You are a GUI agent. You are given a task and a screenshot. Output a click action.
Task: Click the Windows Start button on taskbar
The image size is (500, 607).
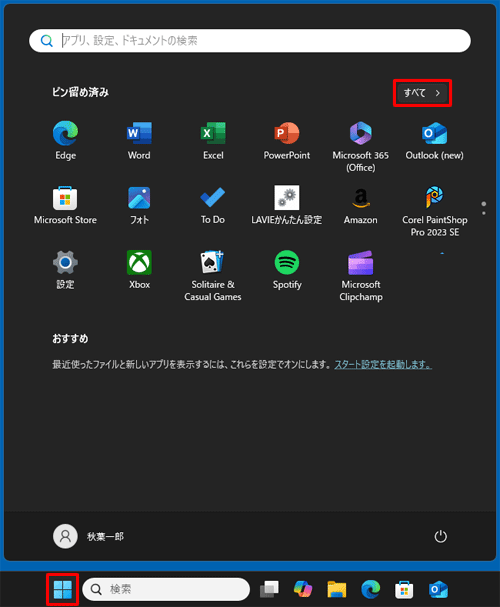click(63, 589)
